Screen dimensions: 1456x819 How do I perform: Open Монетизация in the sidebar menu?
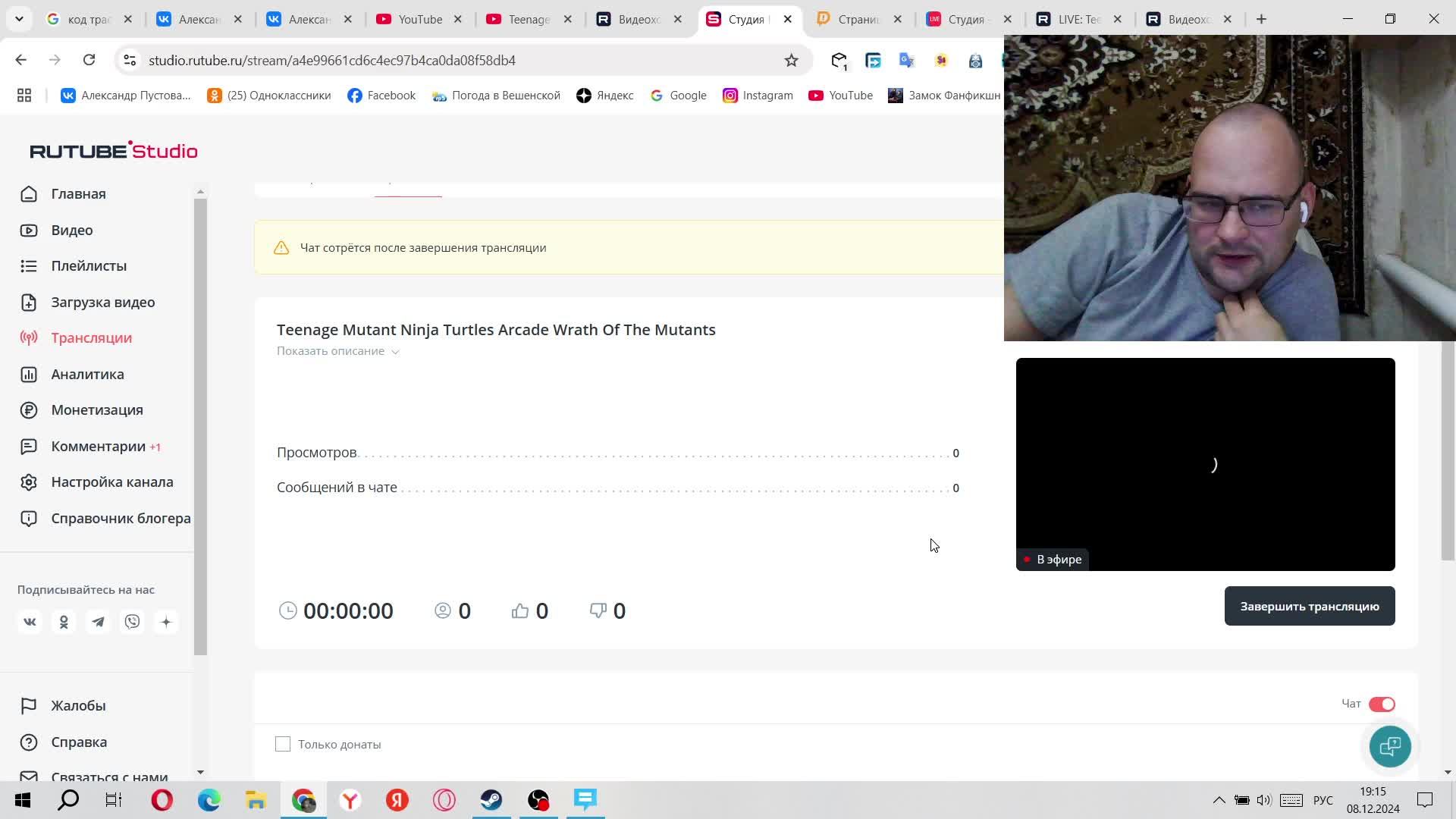97,410
